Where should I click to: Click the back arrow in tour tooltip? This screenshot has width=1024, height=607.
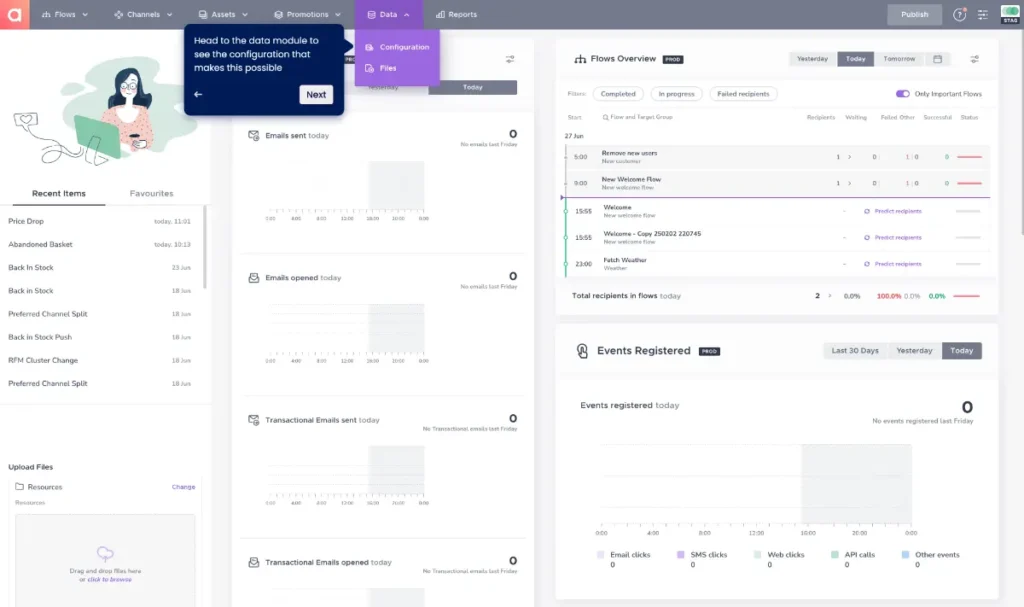[x=198, y=95]
